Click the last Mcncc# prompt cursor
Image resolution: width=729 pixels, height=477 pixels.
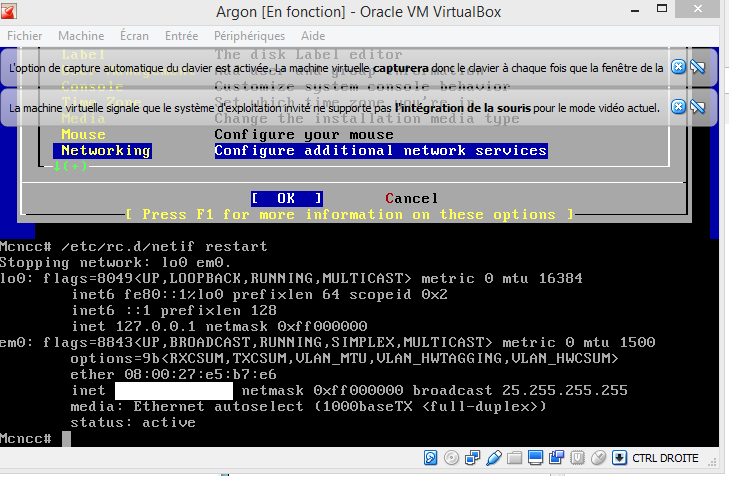click(66, 438)
